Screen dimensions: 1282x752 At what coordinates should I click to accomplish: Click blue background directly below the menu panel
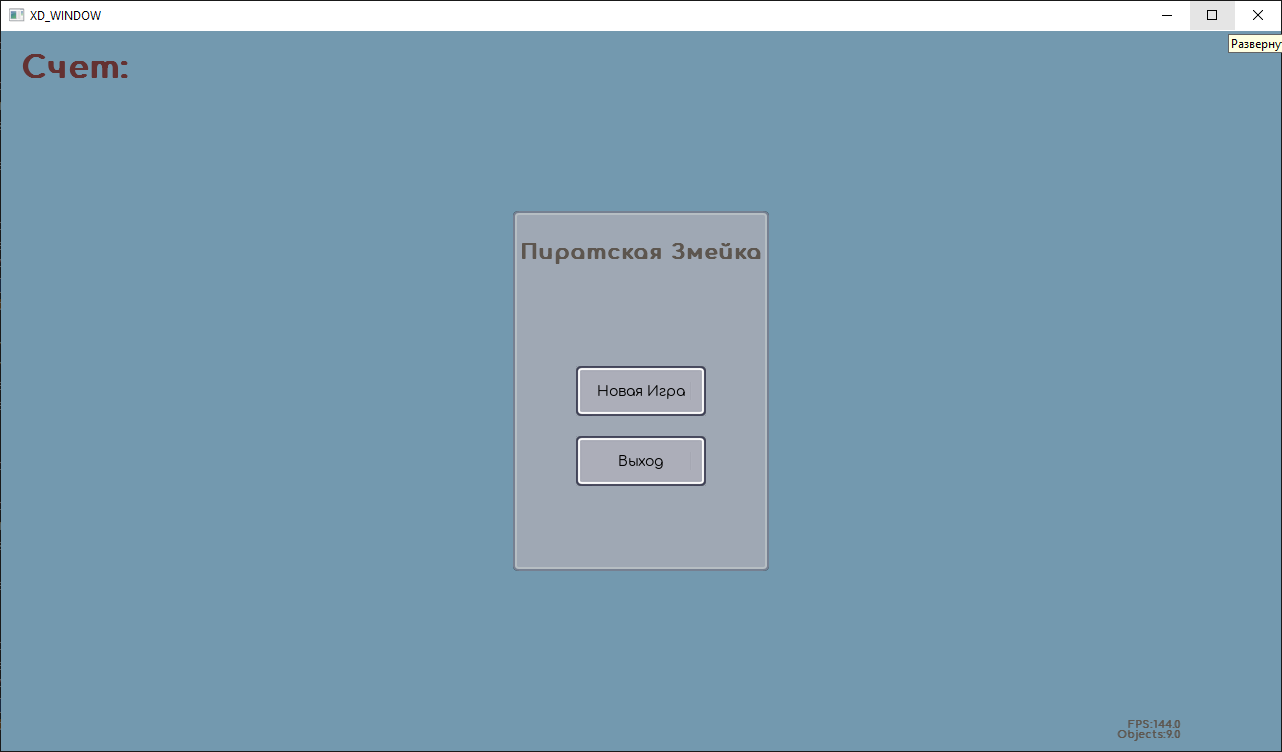tap(641, 650)
